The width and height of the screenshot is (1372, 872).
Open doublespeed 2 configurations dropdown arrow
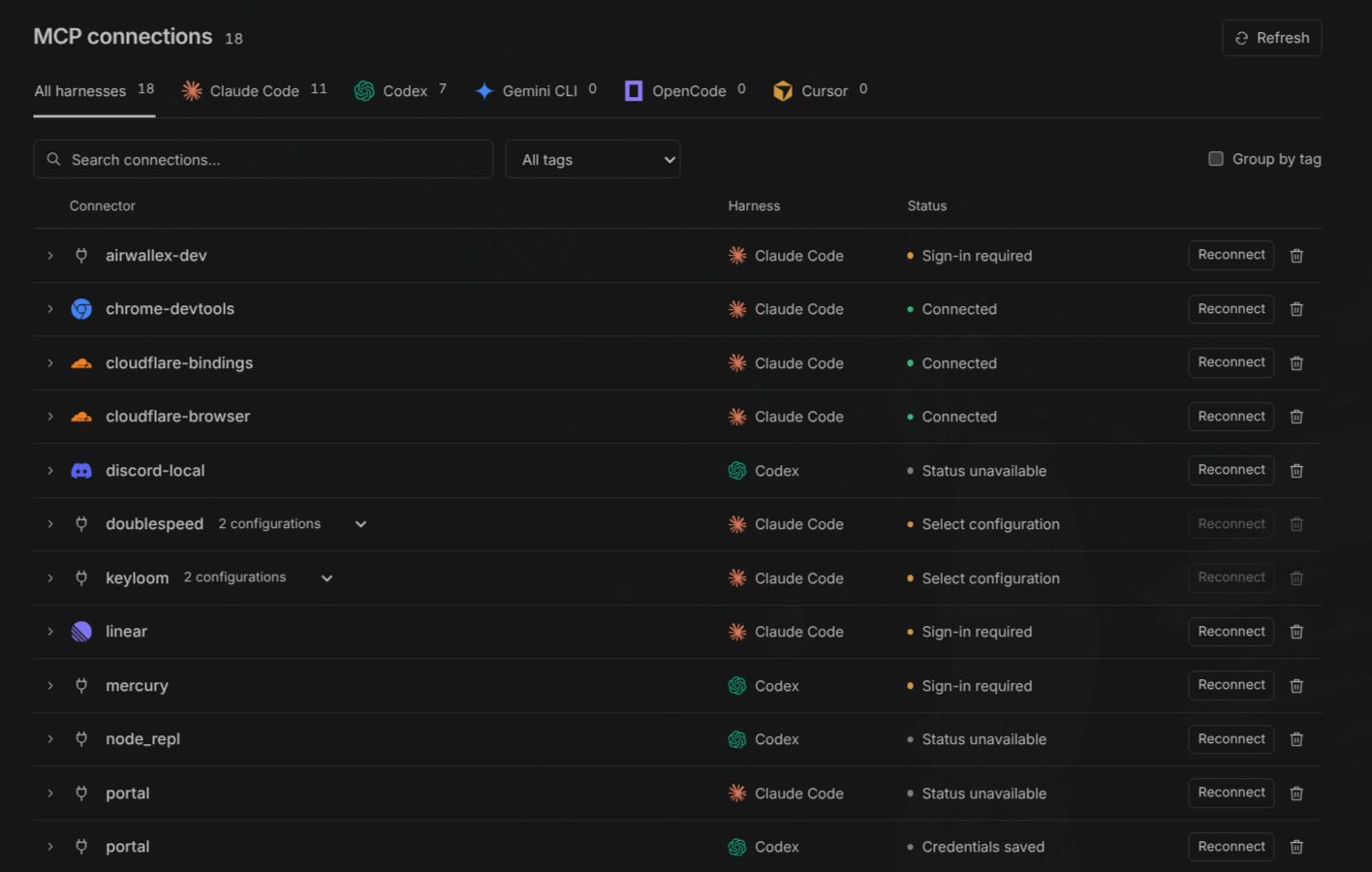click(360, 524)
